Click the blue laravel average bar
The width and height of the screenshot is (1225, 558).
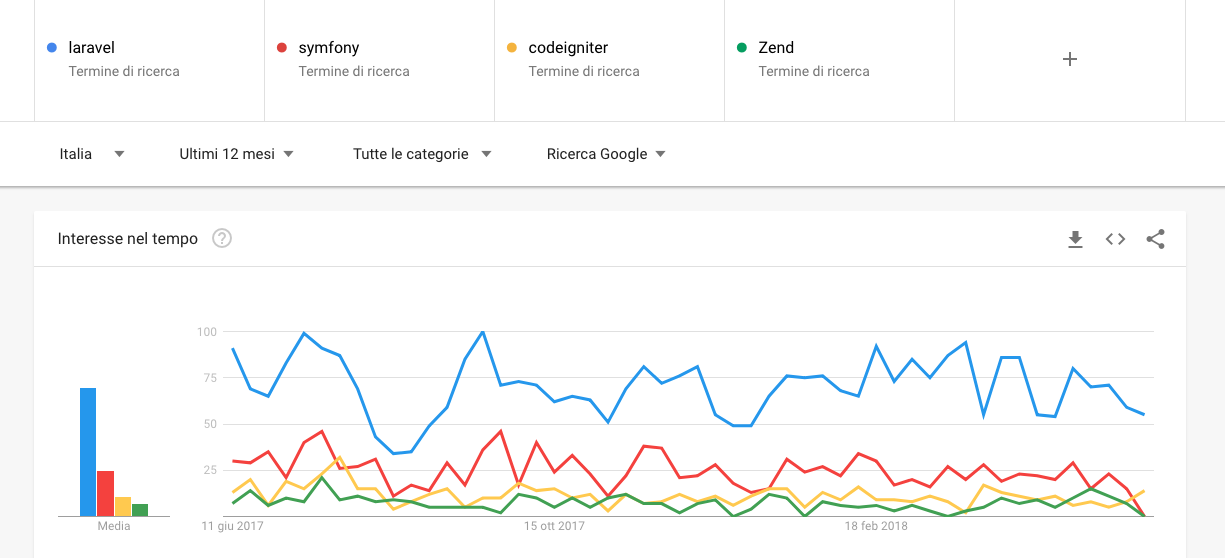(88, 452)
